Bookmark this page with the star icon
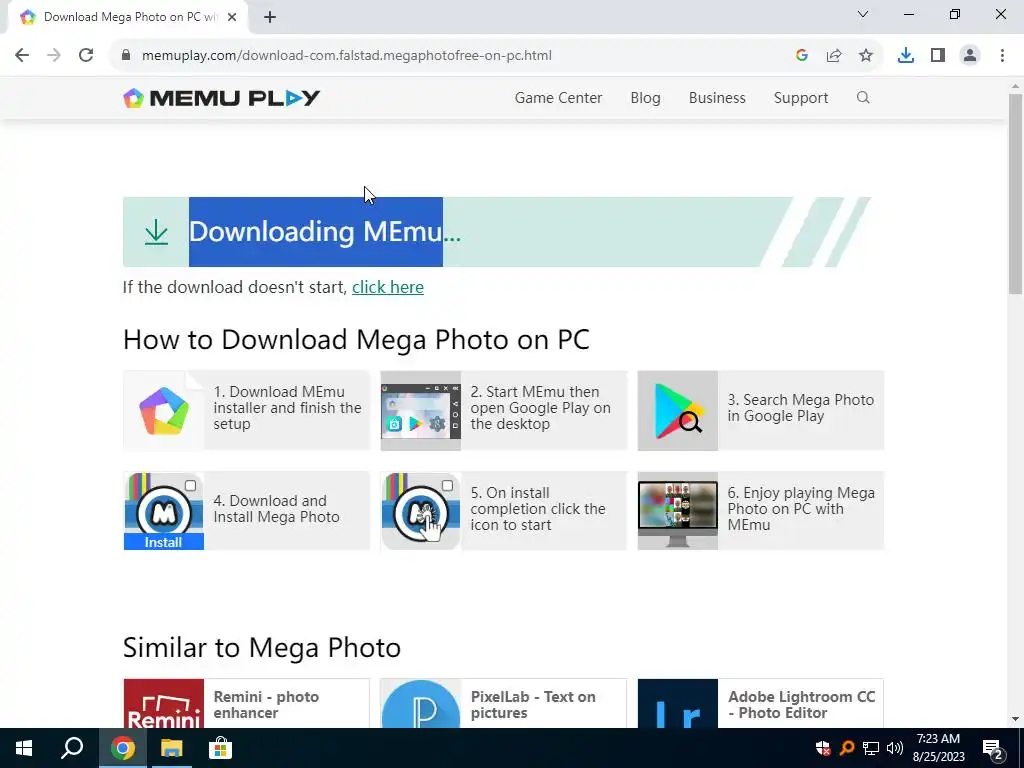Image resolution: width=1024 pixels, height=768 pixels. coord(866,55)
